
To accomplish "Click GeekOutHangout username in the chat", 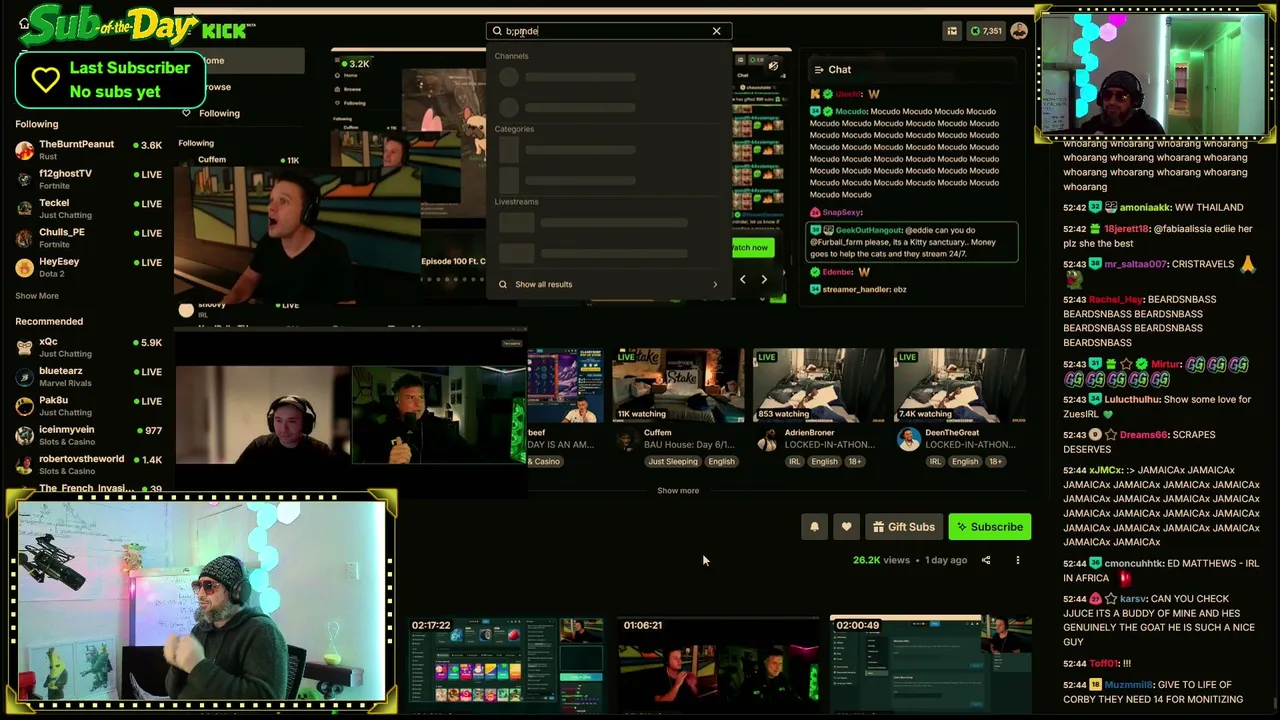I will click(869, 230).
